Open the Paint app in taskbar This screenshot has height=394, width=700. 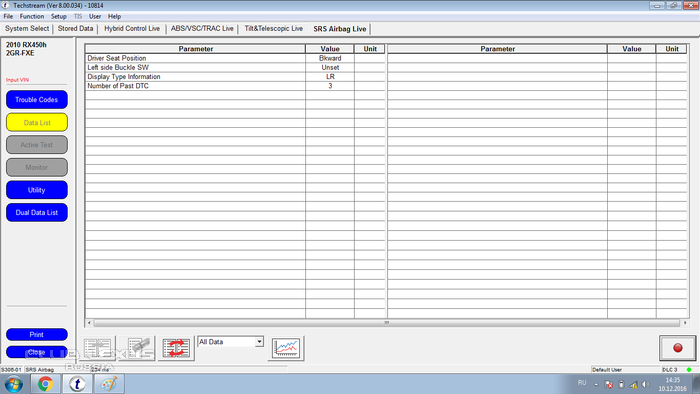point(109,384)
